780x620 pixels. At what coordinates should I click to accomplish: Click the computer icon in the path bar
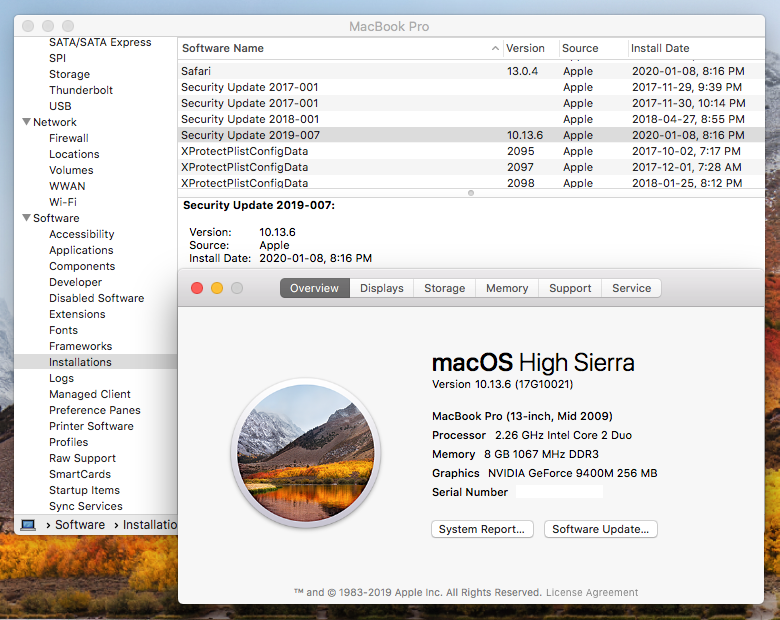pyautogui.click(x=28, y=525)
